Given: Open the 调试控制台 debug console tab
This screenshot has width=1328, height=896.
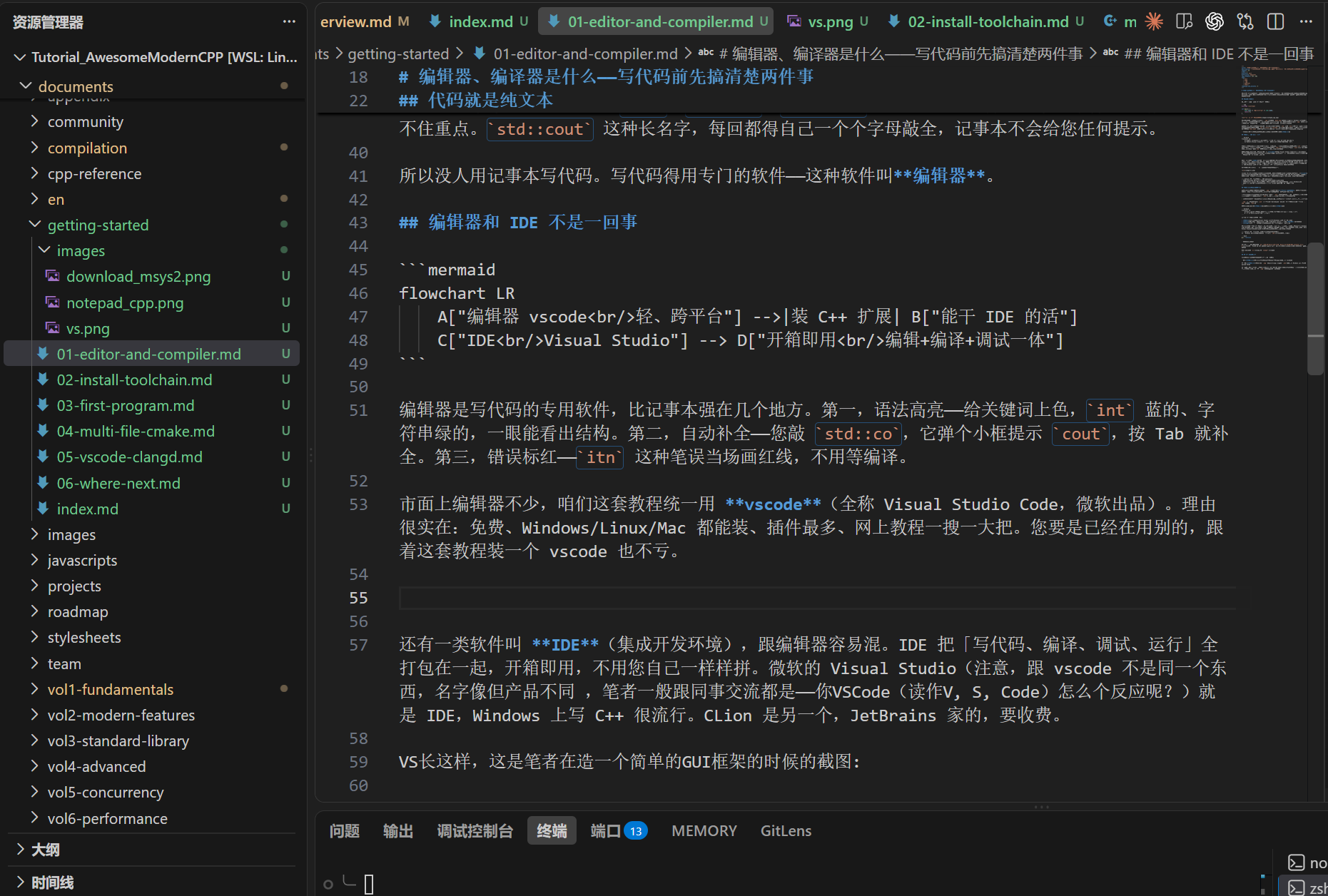Looking at the screenshot, I should [x=475, y=831].
